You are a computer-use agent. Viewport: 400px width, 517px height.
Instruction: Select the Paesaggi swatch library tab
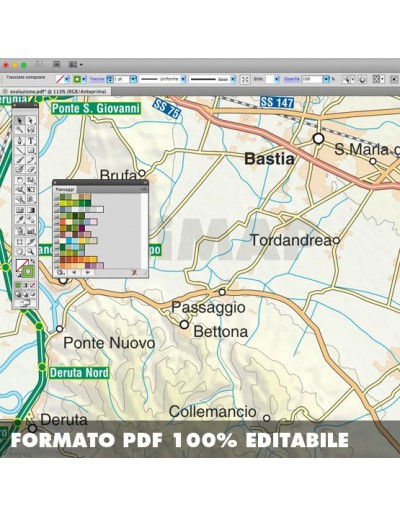(x=65, y=189)
